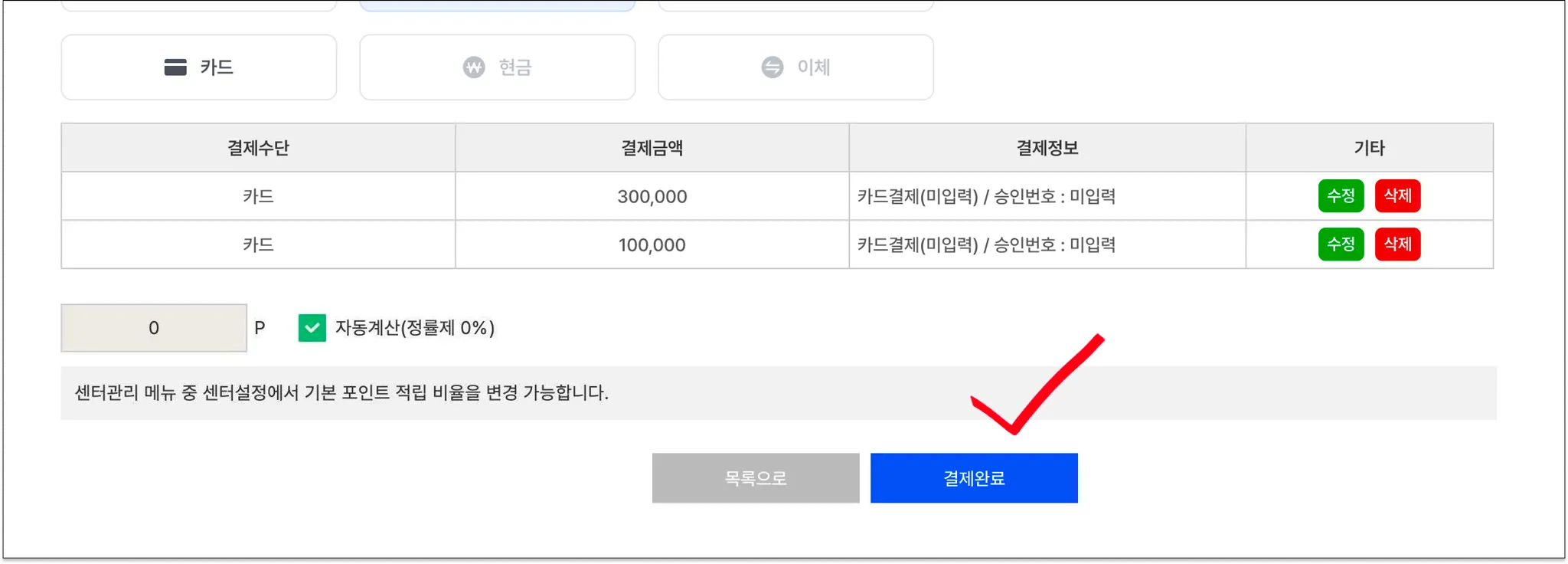The height and width of the screenshot is (564, 1568).
Task: Click the won currency icon on 현금
Action: tap(474, 67)
